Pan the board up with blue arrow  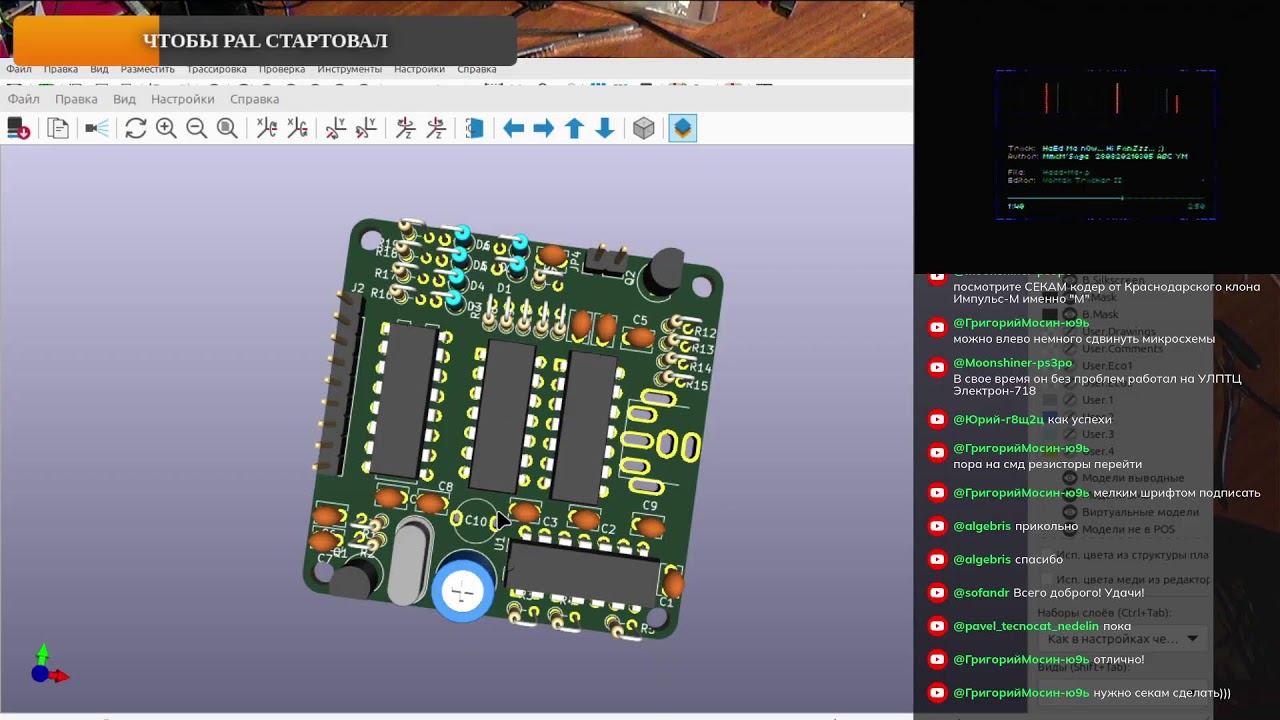(574, 128)
